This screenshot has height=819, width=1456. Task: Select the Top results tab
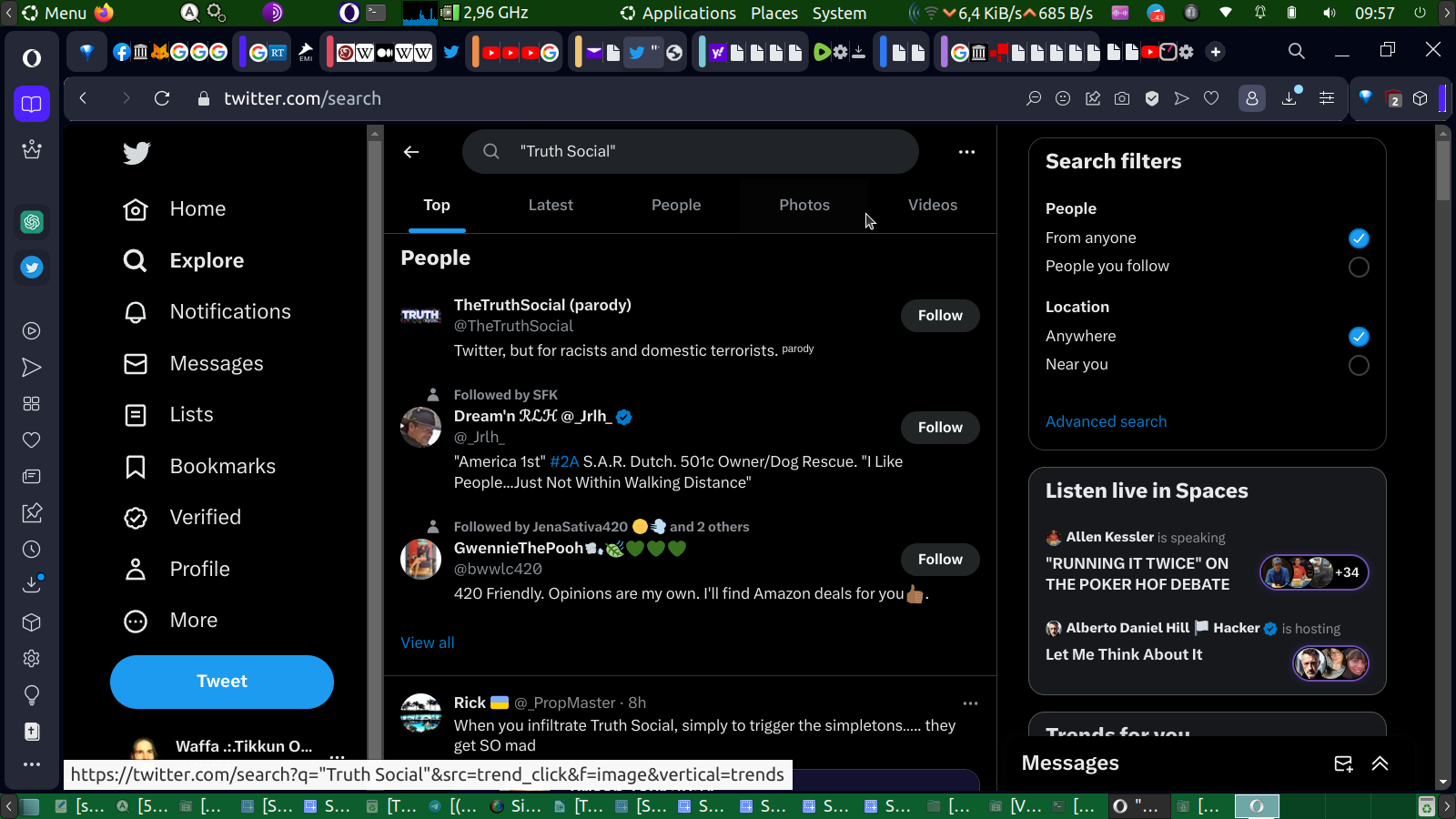click(x=437, y=206)
